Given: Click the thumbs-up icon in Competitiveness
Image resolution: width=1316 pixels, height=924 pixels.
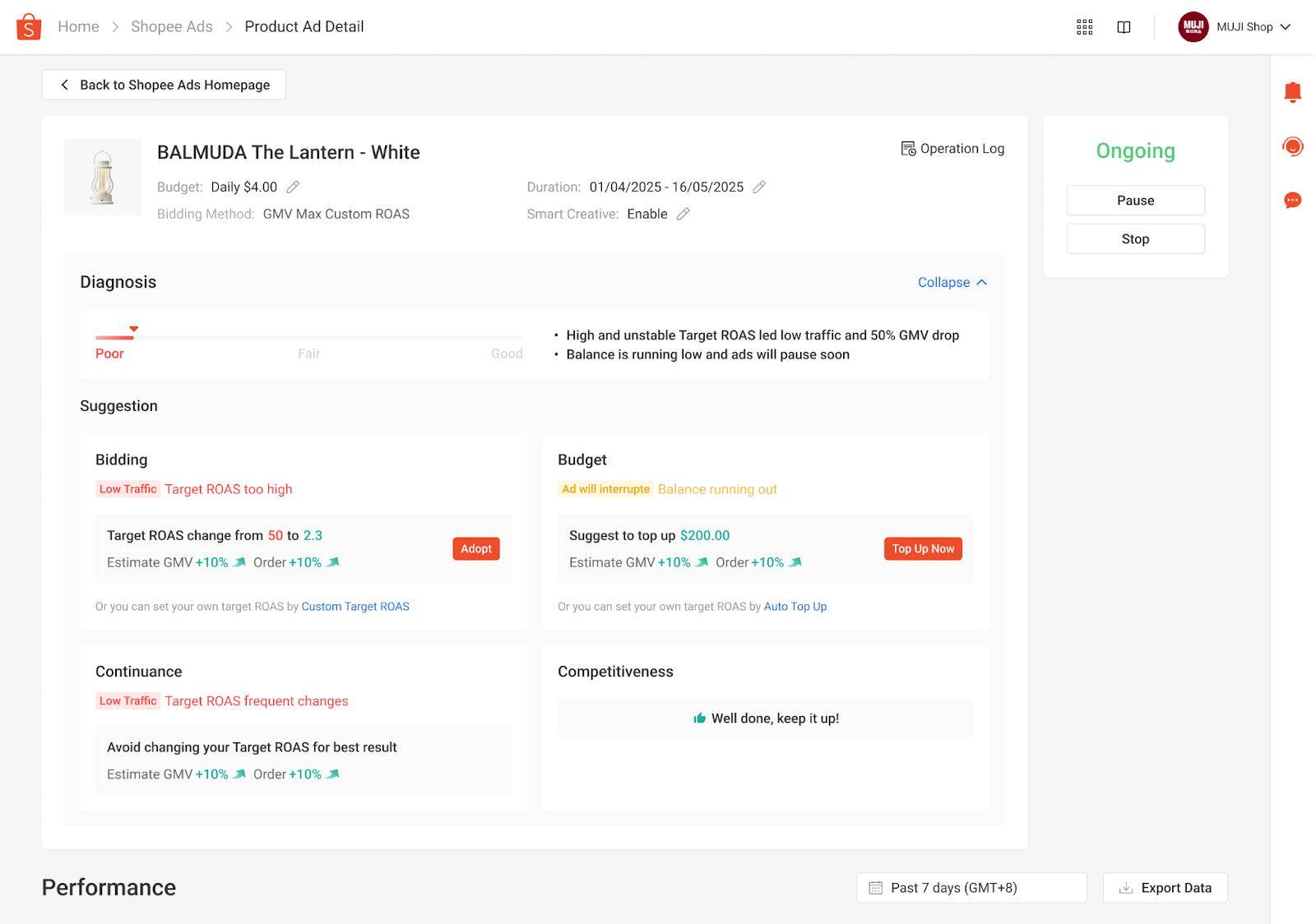Looking at the screenshot, I should tap(699, 718).
